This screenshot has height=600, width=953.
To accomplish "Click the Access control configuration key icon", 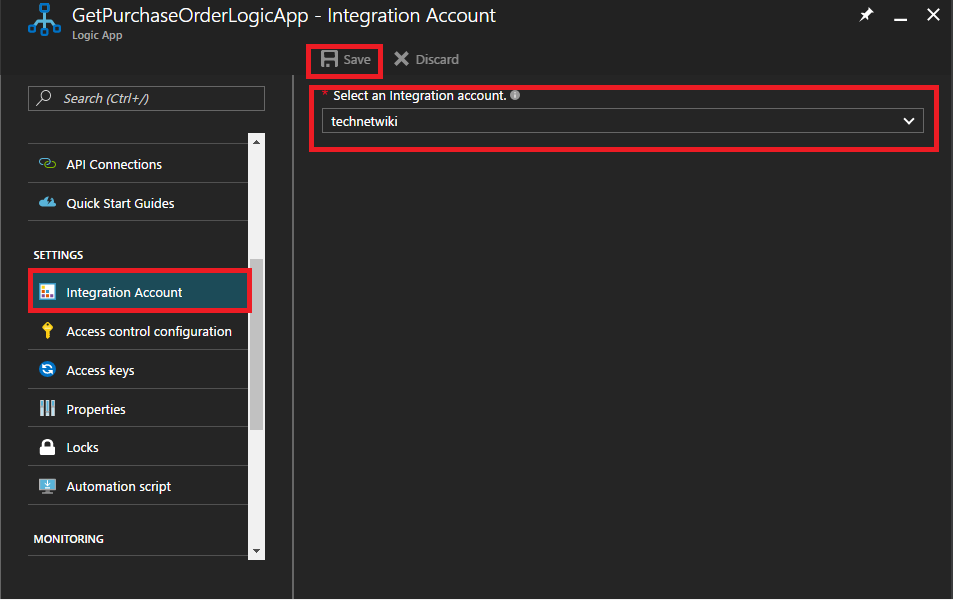I will pyautogui.click(x=47, y=331).
